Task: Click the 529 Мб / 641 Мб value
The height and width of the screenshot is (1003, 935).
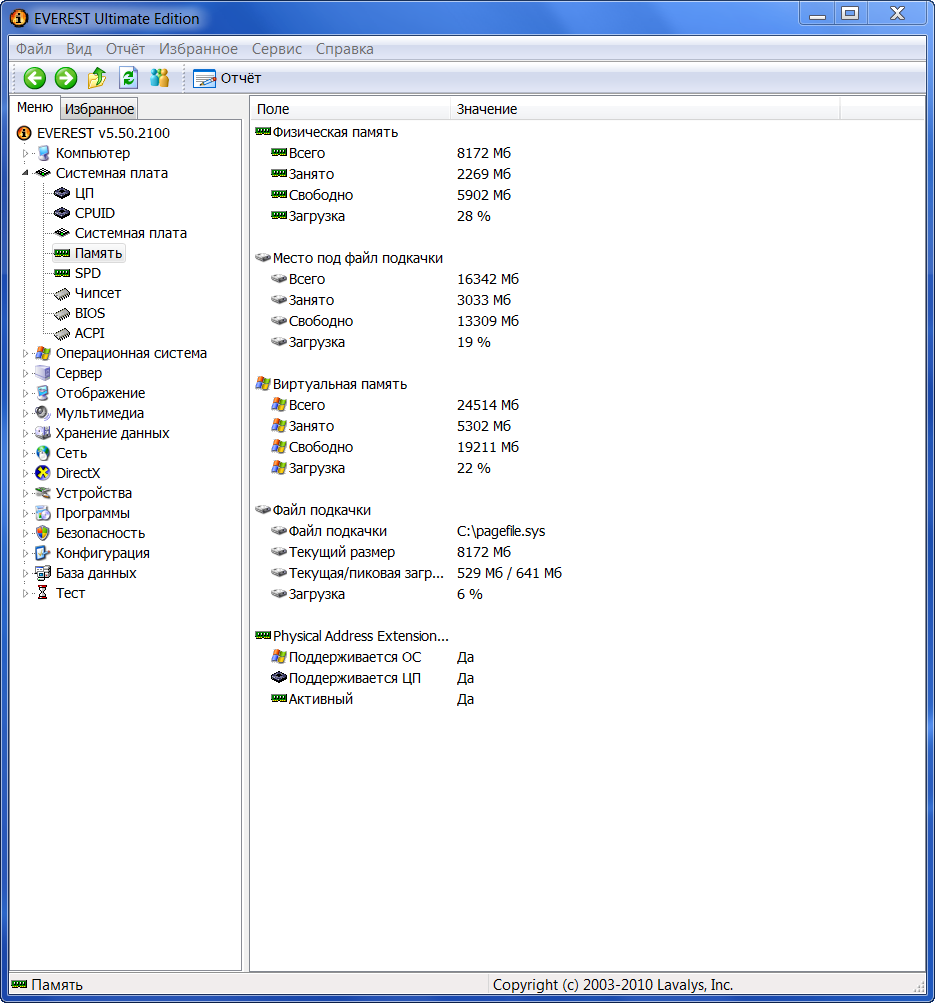Action: tap(509, 573)
